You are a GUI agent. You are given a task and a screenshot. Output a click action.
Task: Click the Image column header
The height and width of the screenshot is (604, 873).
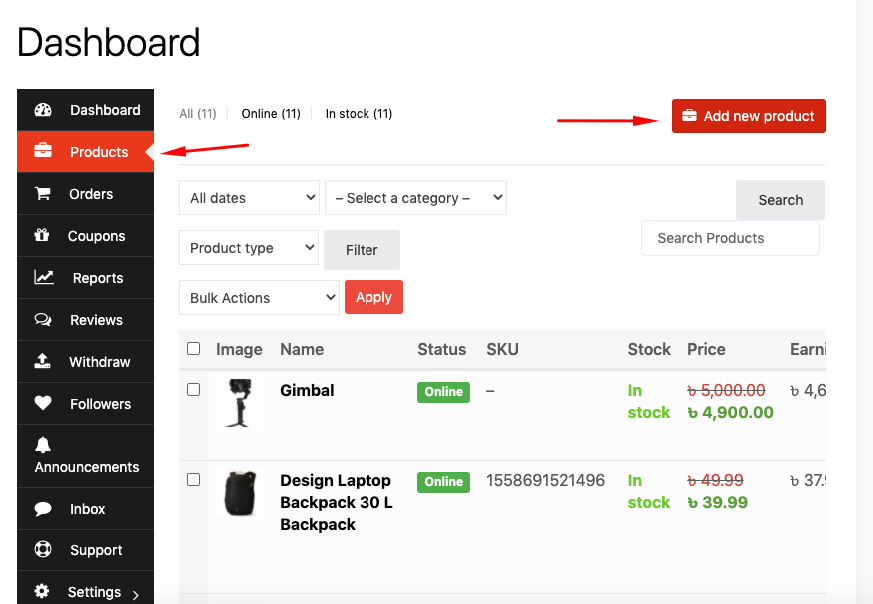(239, 349)
